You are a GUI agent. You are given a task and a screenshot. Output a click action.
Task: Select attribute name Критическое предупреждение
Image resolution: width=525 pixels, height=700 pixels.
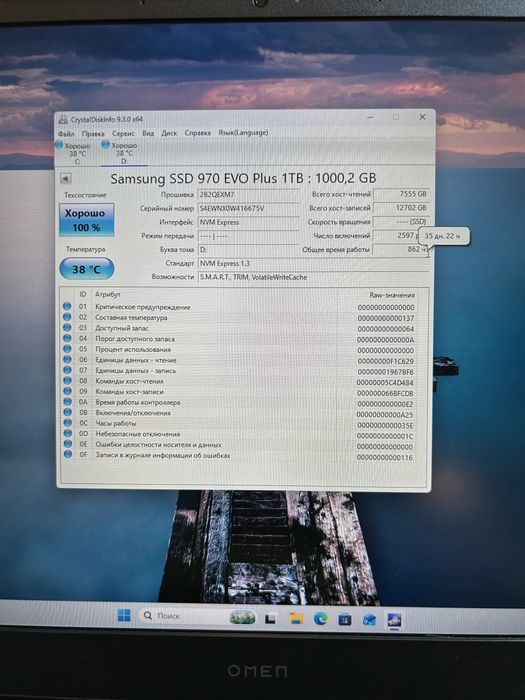tap(143, 307)
